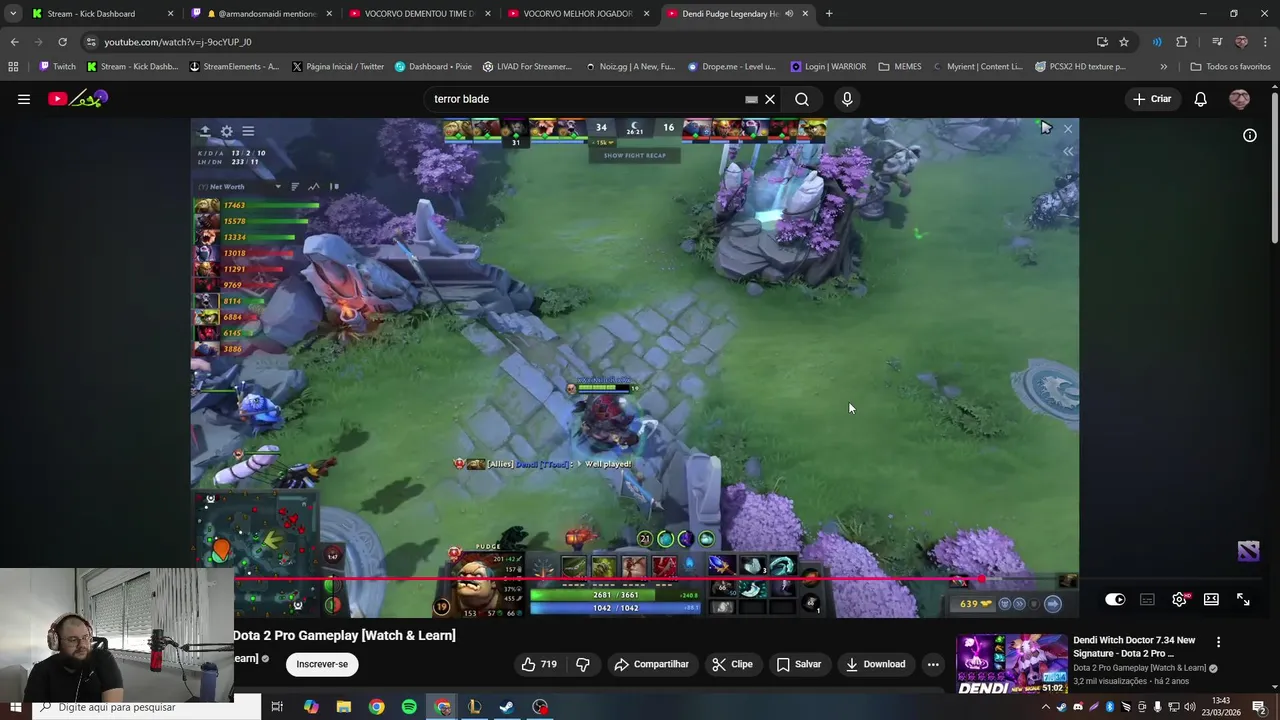
Task: Open Task View on the taskbar
Action: click(x=277, y=707)
